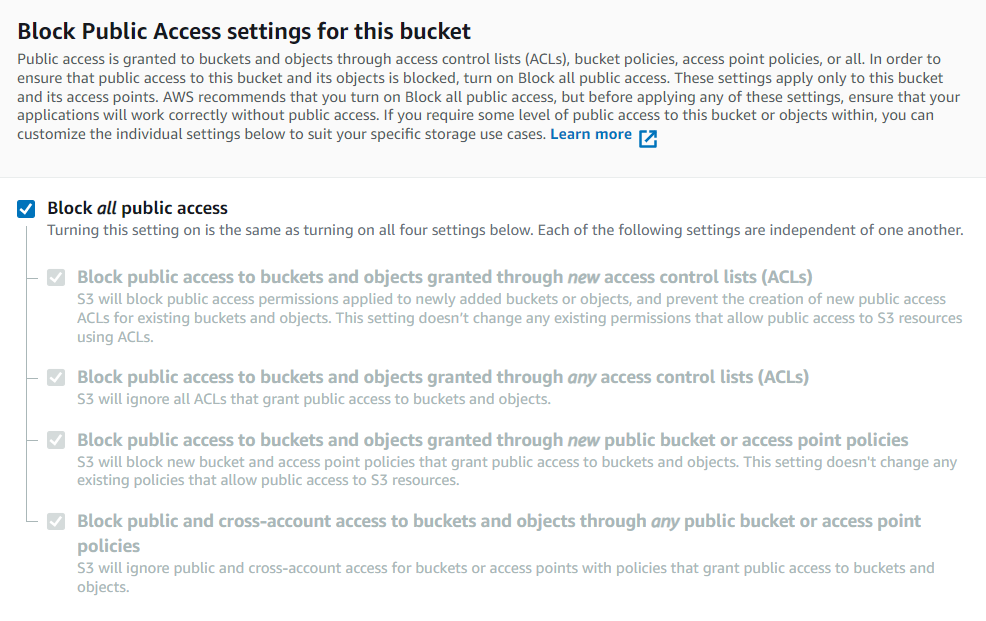Click the "S3 will ignore all ACLs" description
The image size is (986, 621).
click(x=313, y=400)
